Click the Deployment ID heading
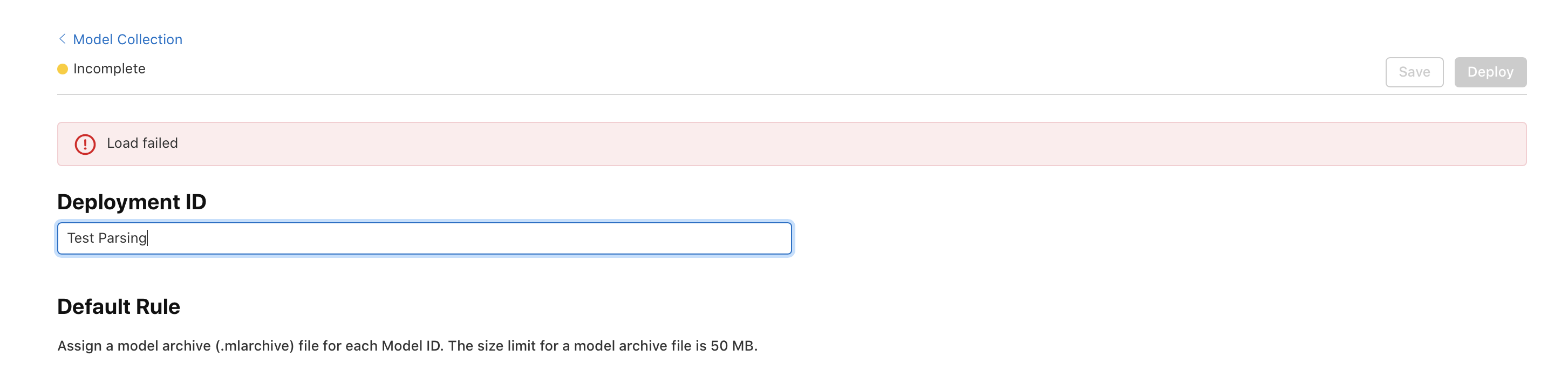This screenshot has height=370, width=1568. 132,202
